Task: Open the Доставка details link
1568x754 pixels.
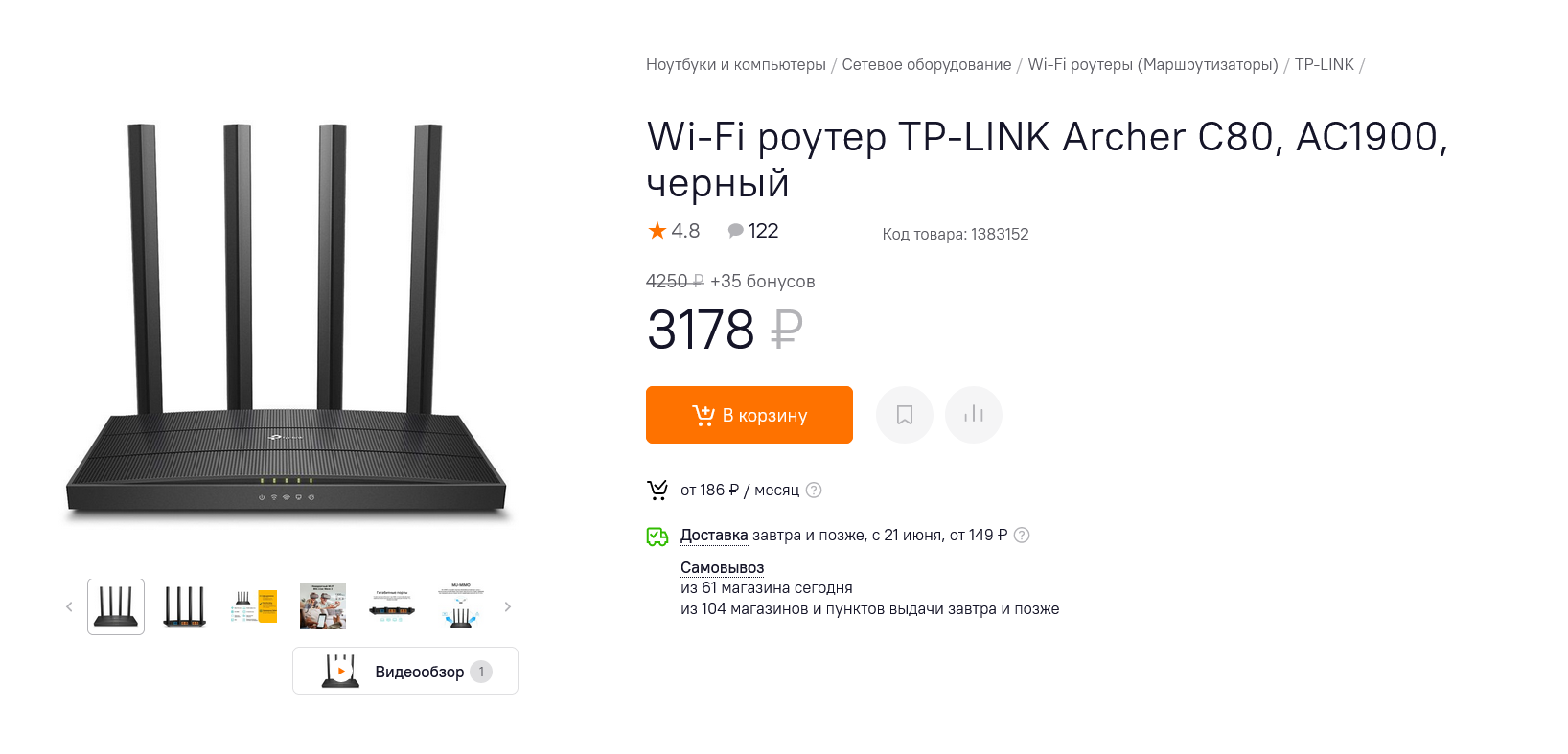Action: 713,536
